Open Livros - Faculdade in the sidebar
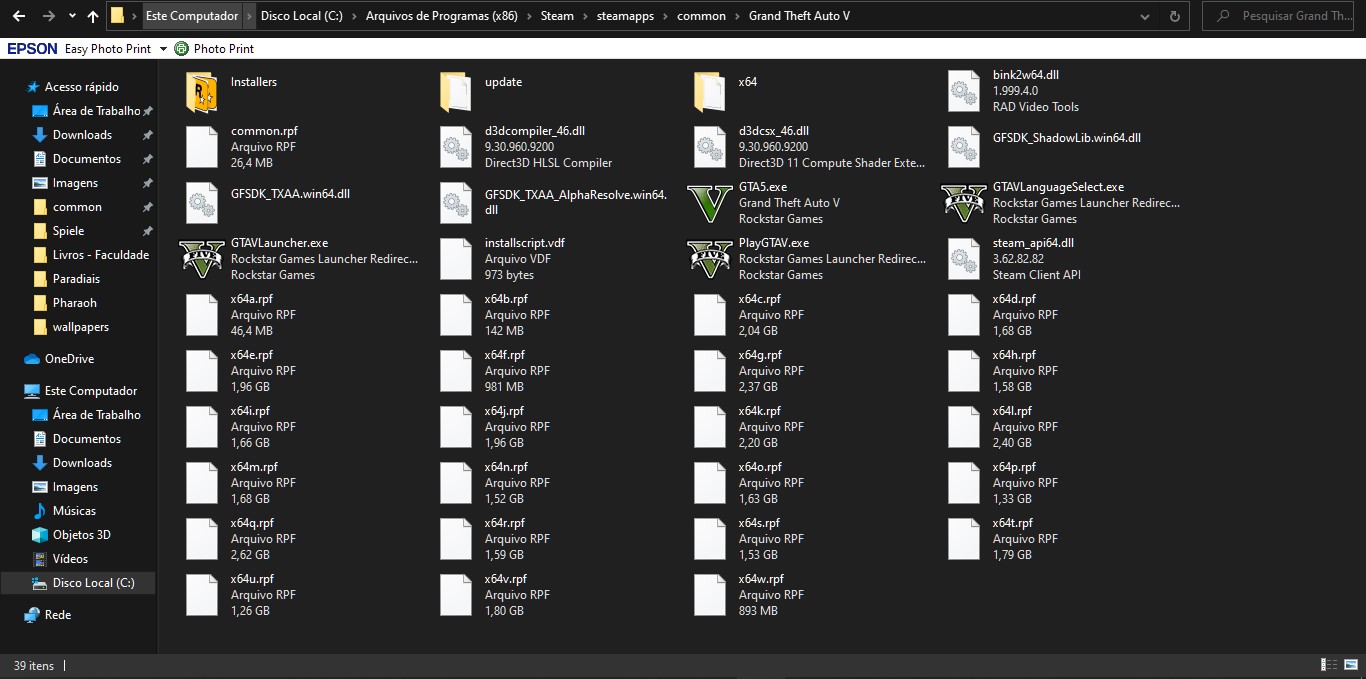 100,255
